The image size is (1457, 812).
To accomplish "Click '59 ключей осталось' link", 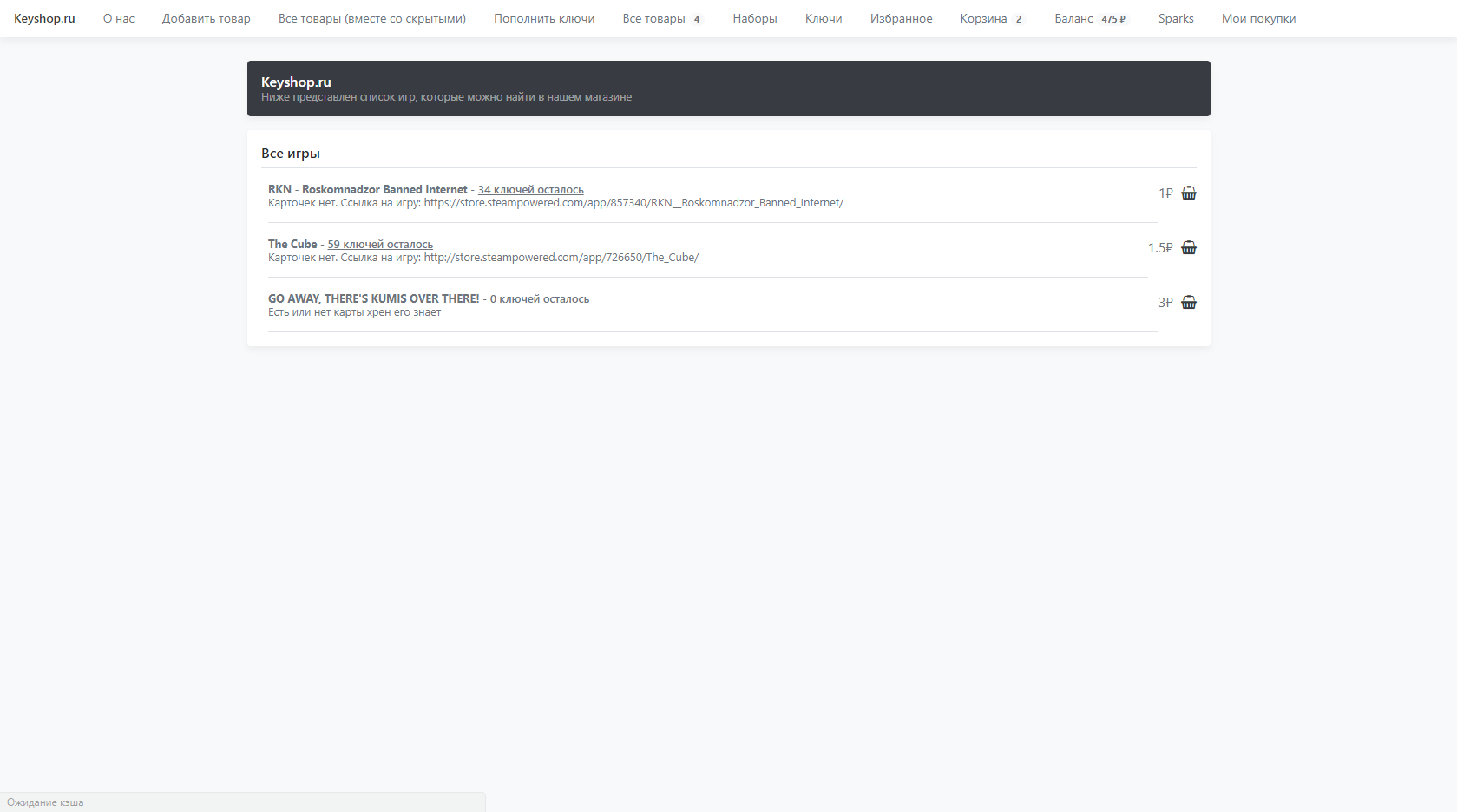I will point(380,245).
